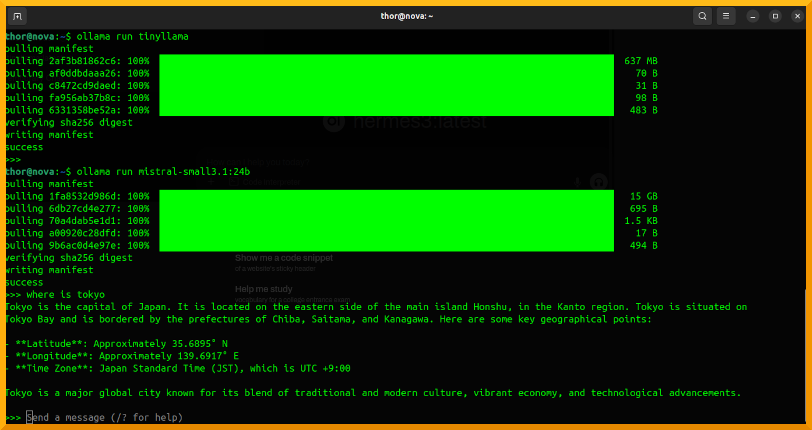
Task: Open a new terminal tab
Action: (19, 16)
